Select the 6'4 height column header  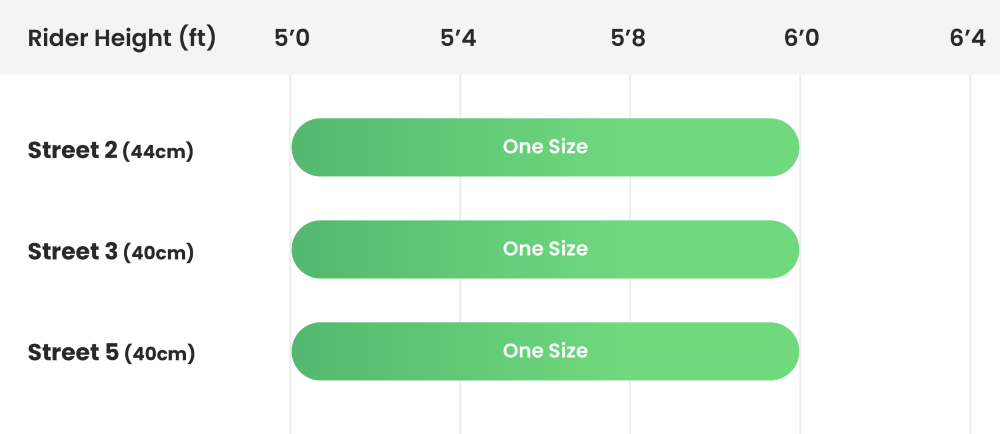tap(968, 39)
